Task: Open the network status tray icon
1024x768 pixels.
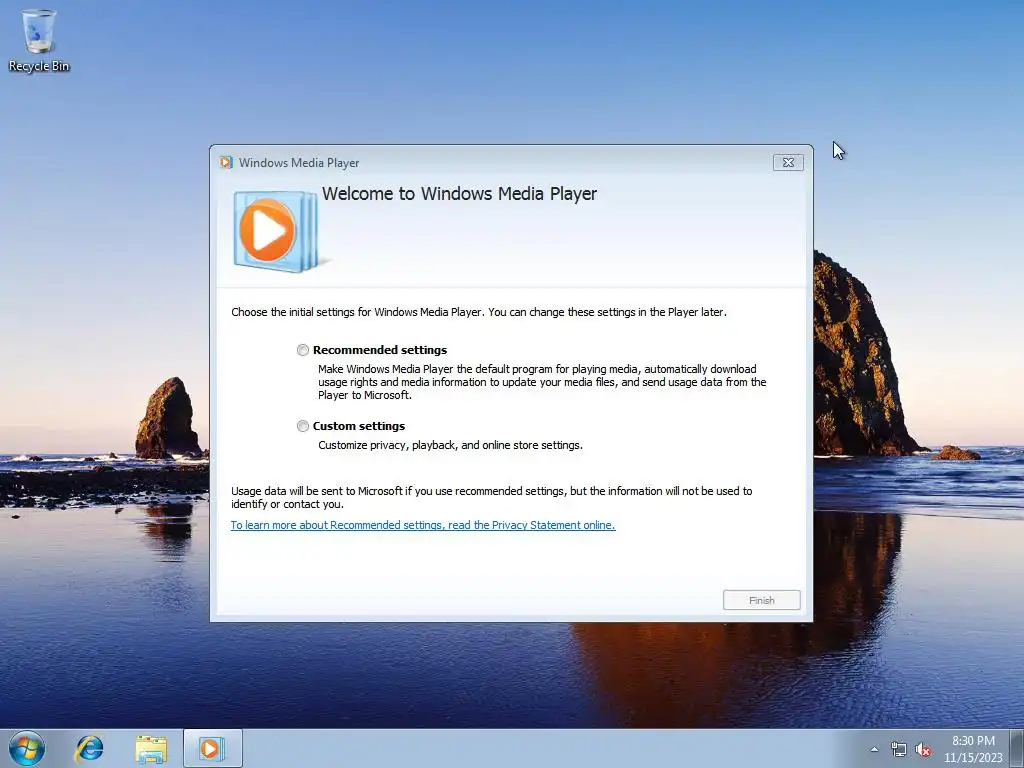Action: (x=899, y=749)
